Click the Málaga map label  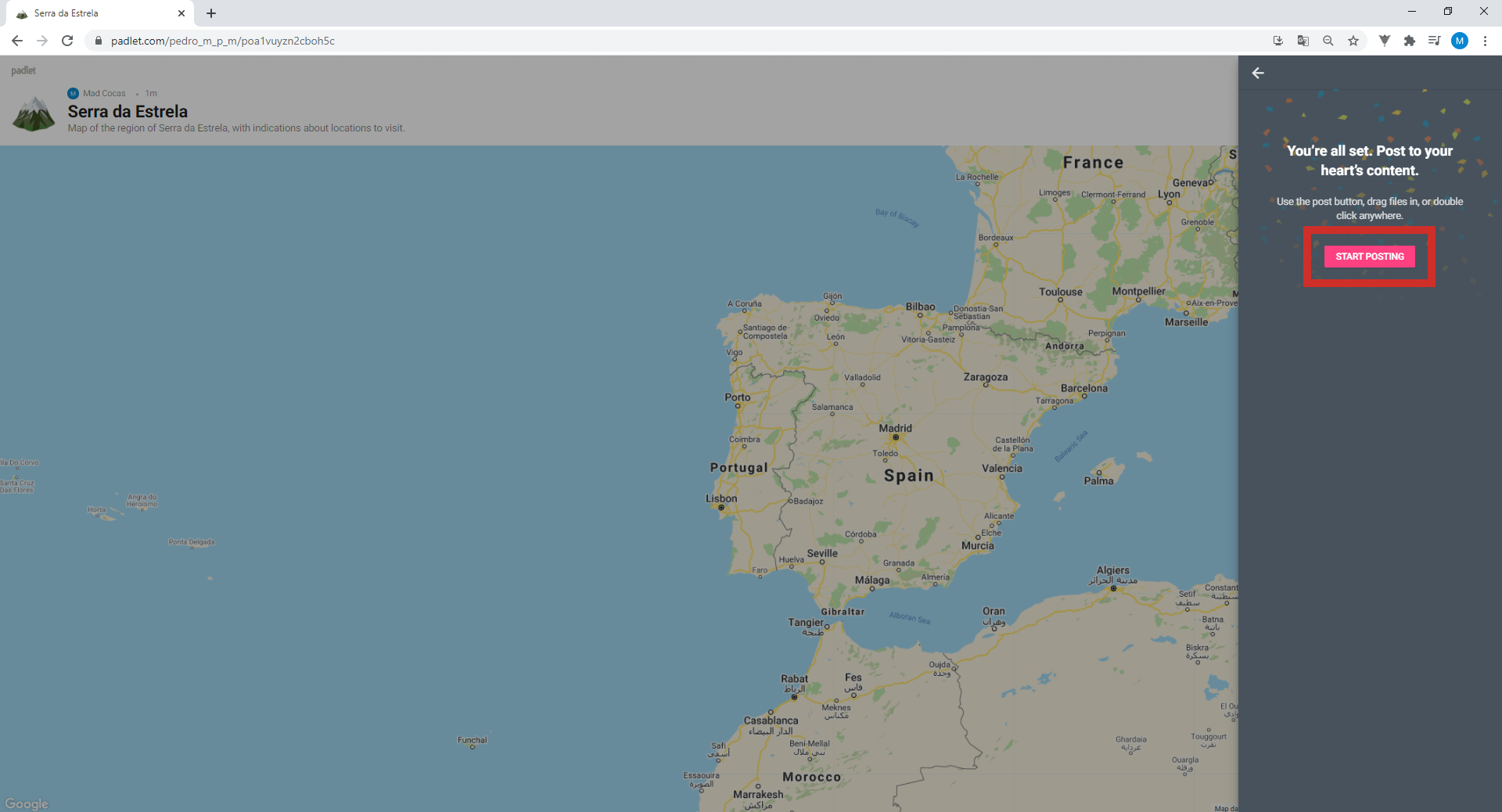pyautogui.click(x=872, y=580)
